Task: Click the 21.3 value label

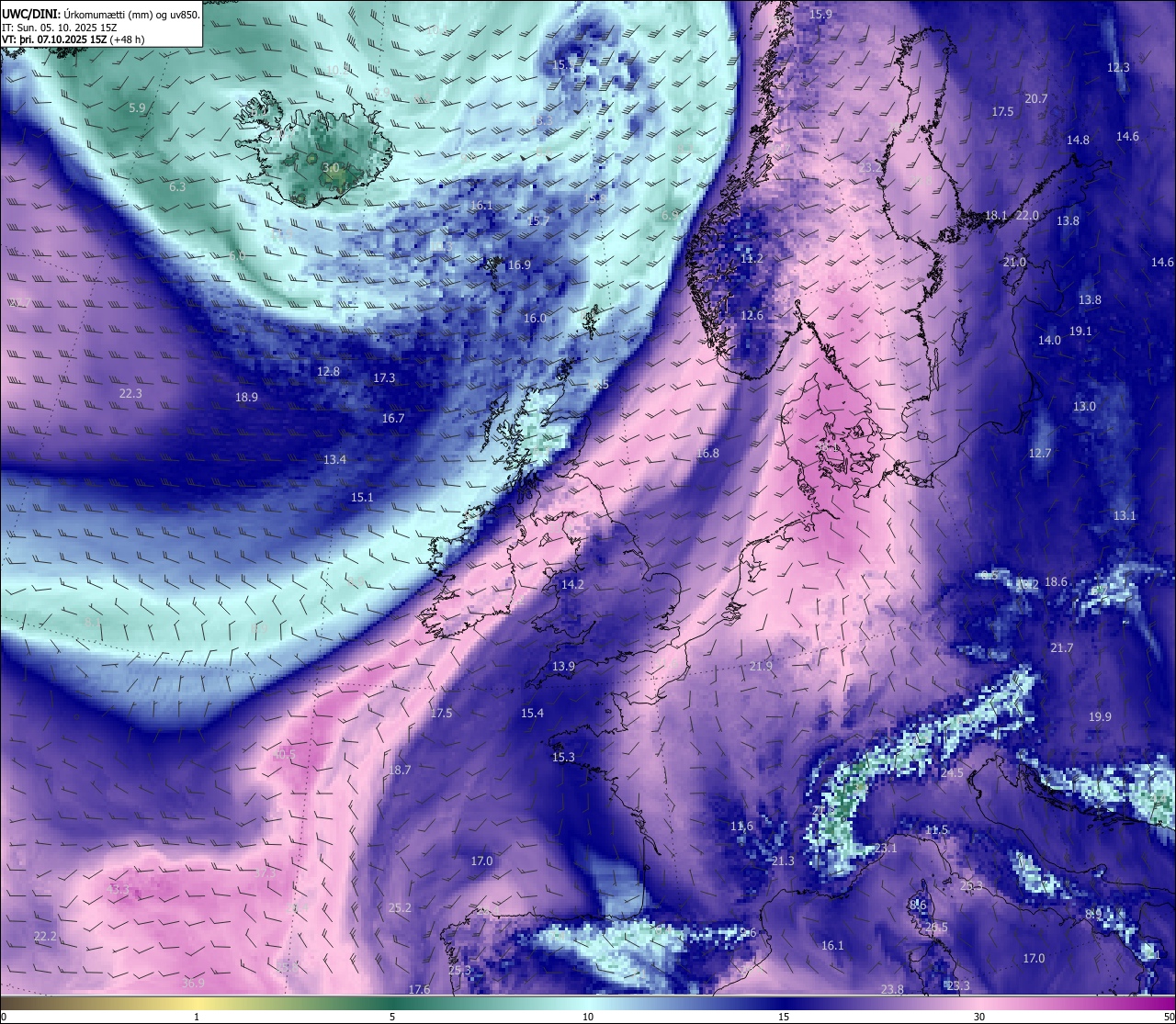Action: [x=783, y=861]
